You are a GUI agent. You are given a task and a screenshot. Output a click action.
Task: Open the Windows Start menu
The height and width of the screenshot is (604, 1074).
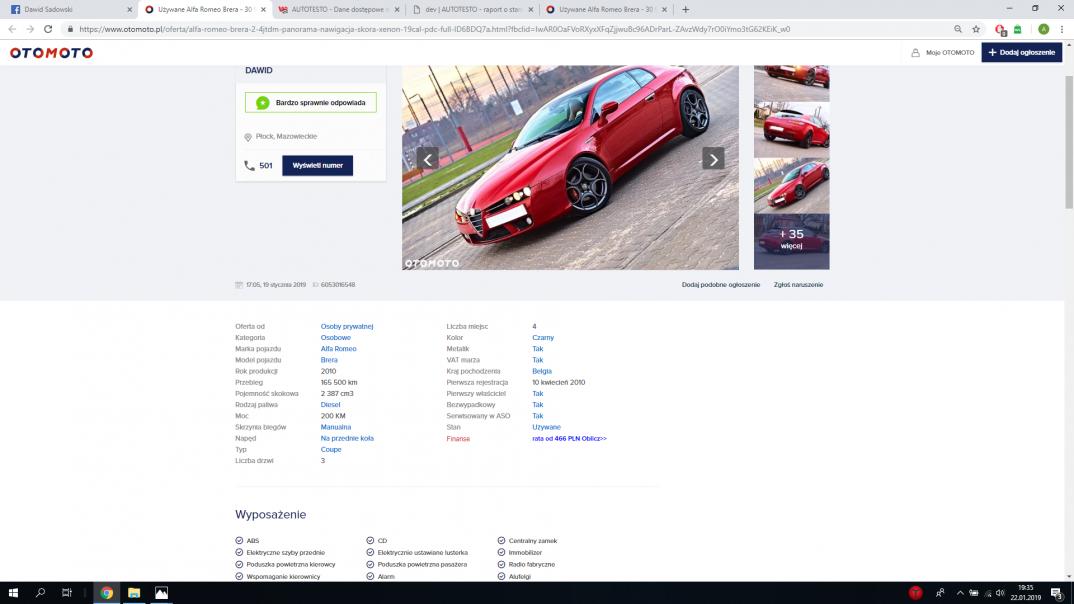pos(13,593)
